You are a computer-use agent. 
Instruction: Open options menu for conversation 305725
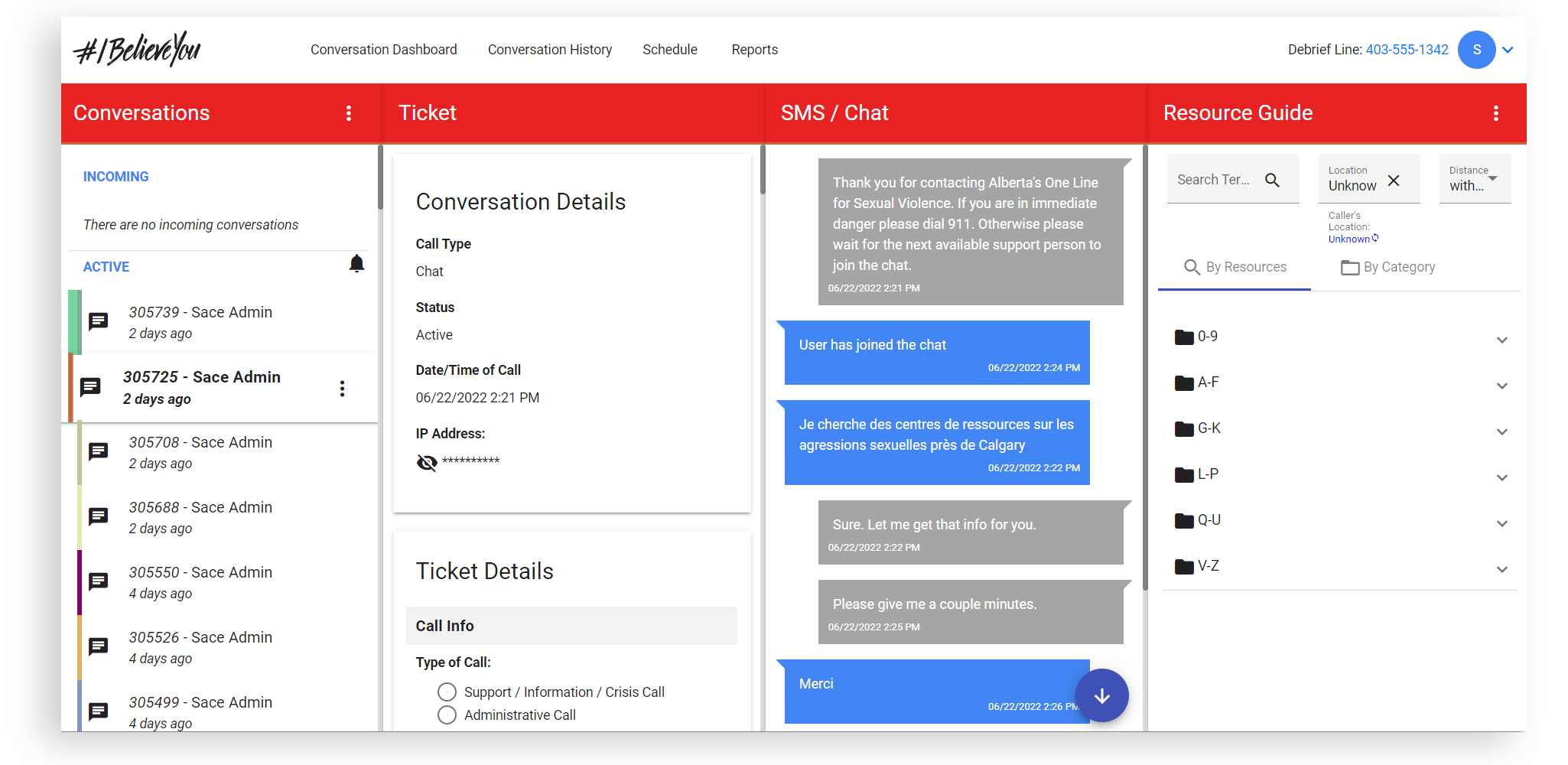coord(342,389)
